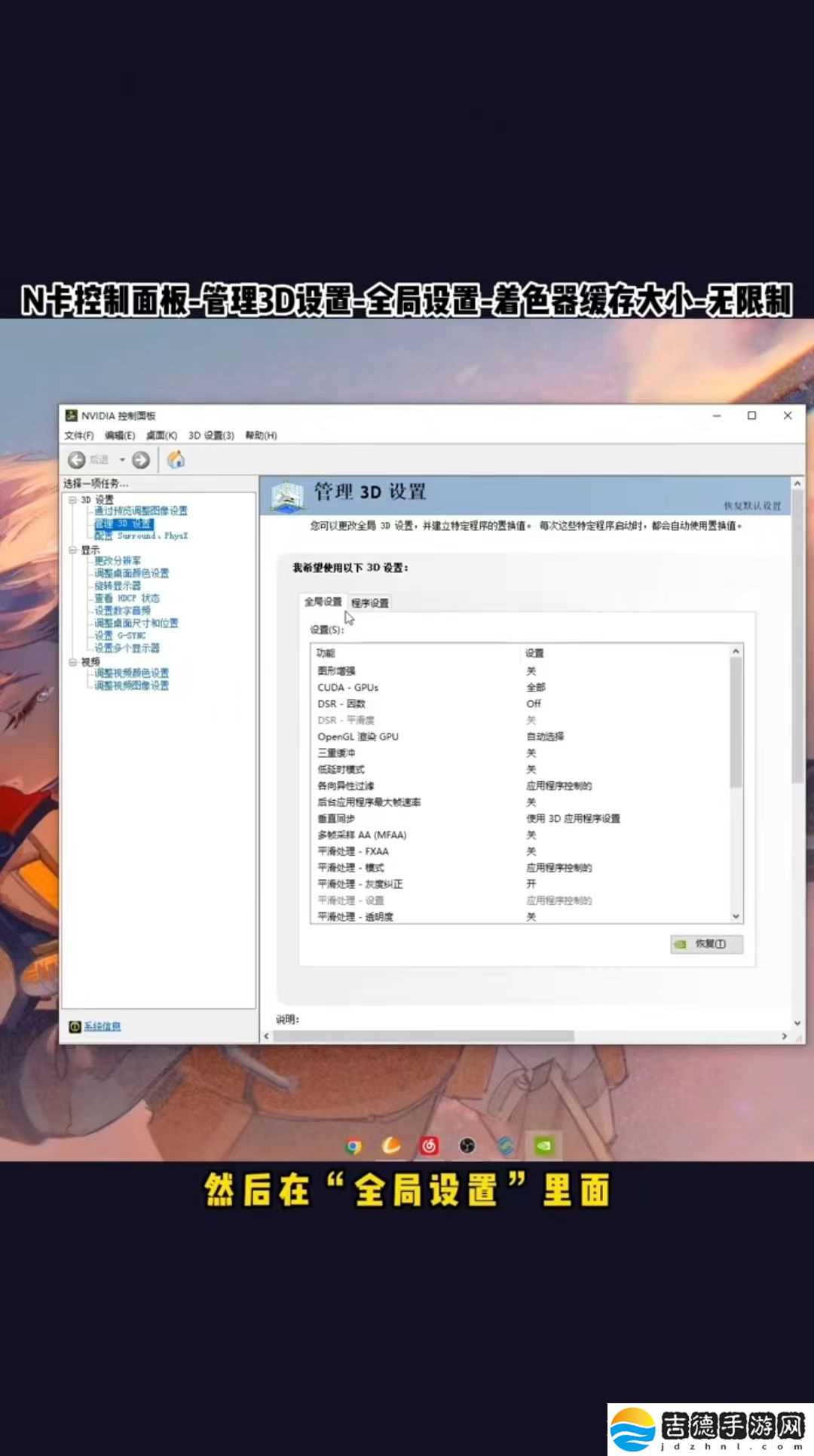Collapse the 视频 tree node

click(x=72, y=662)
